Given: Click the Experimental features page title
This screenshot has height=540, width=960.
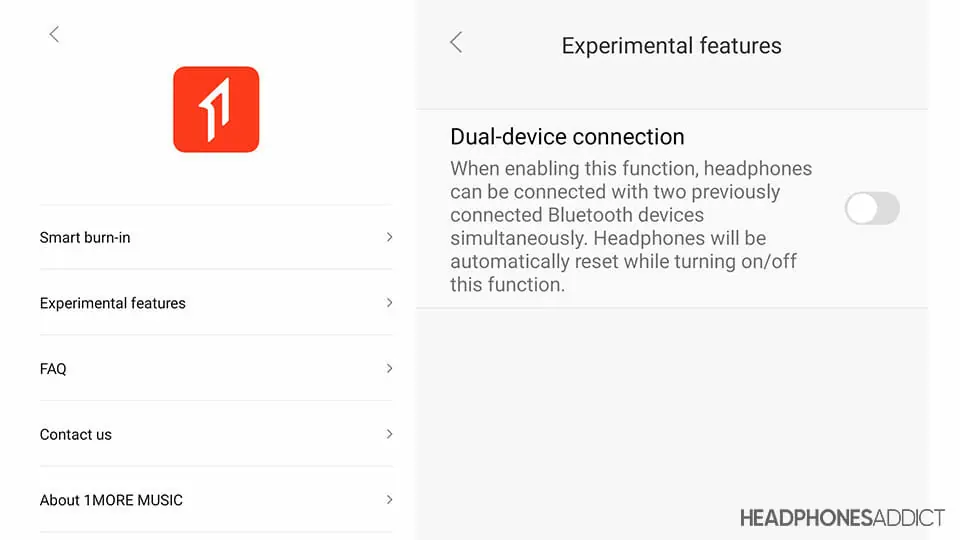Looking at the screenshot, I should tap(671, 46).
